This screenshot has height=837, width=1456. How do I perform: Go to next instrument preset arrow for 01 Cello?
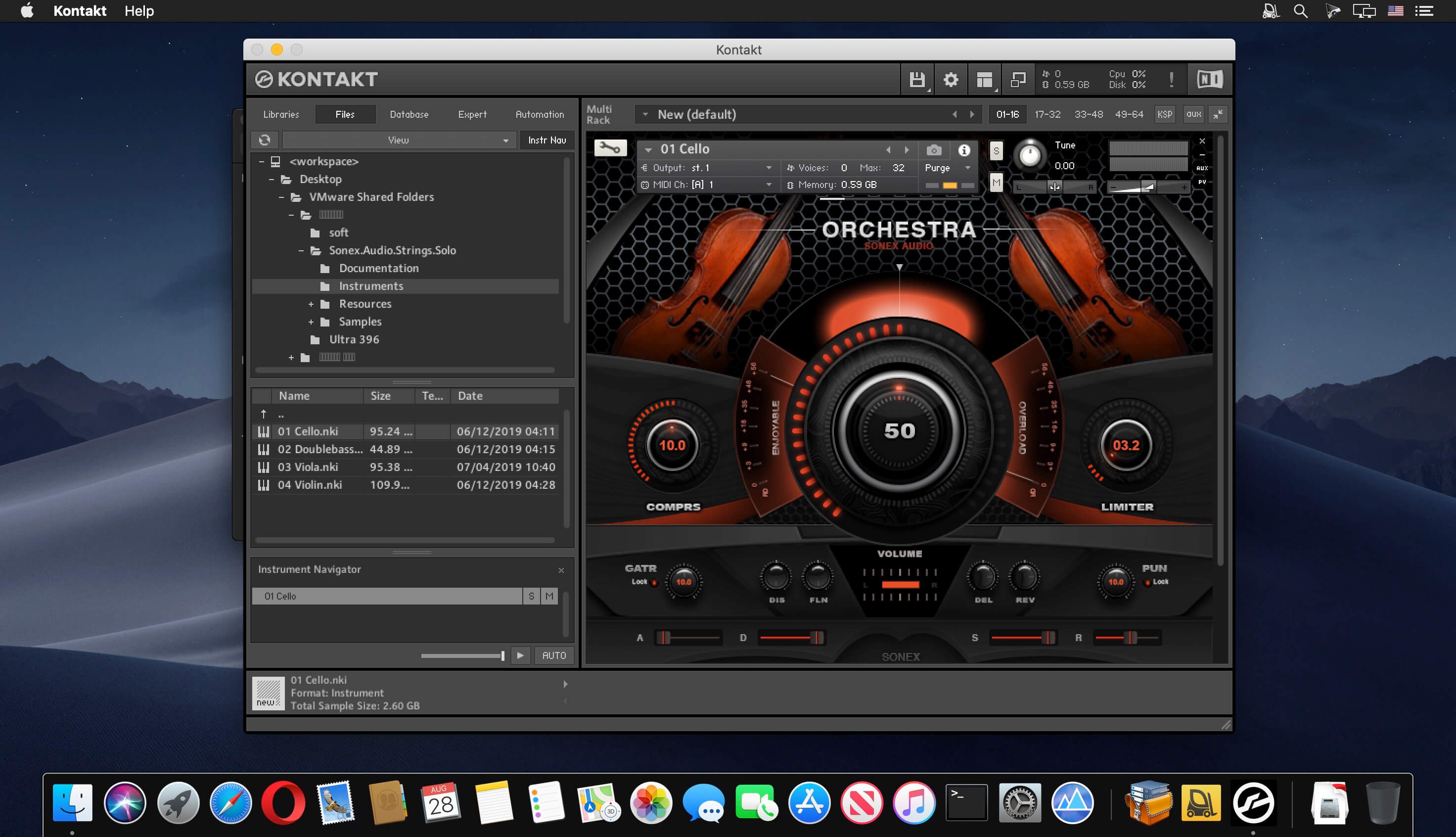[907, 150]
